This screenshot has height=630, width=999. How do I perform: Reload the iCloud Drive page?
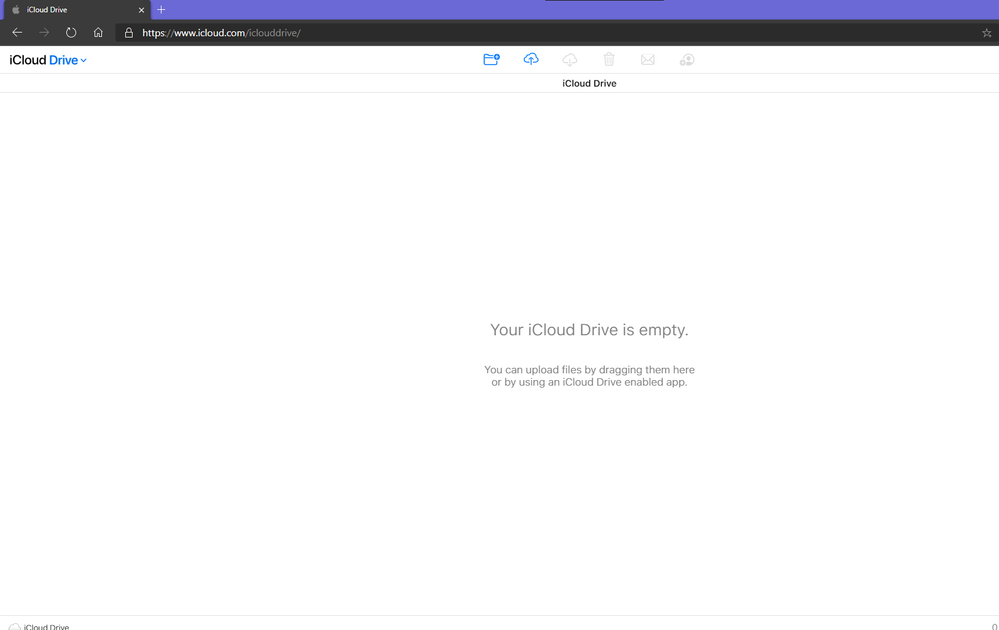(x=71, y=32)
